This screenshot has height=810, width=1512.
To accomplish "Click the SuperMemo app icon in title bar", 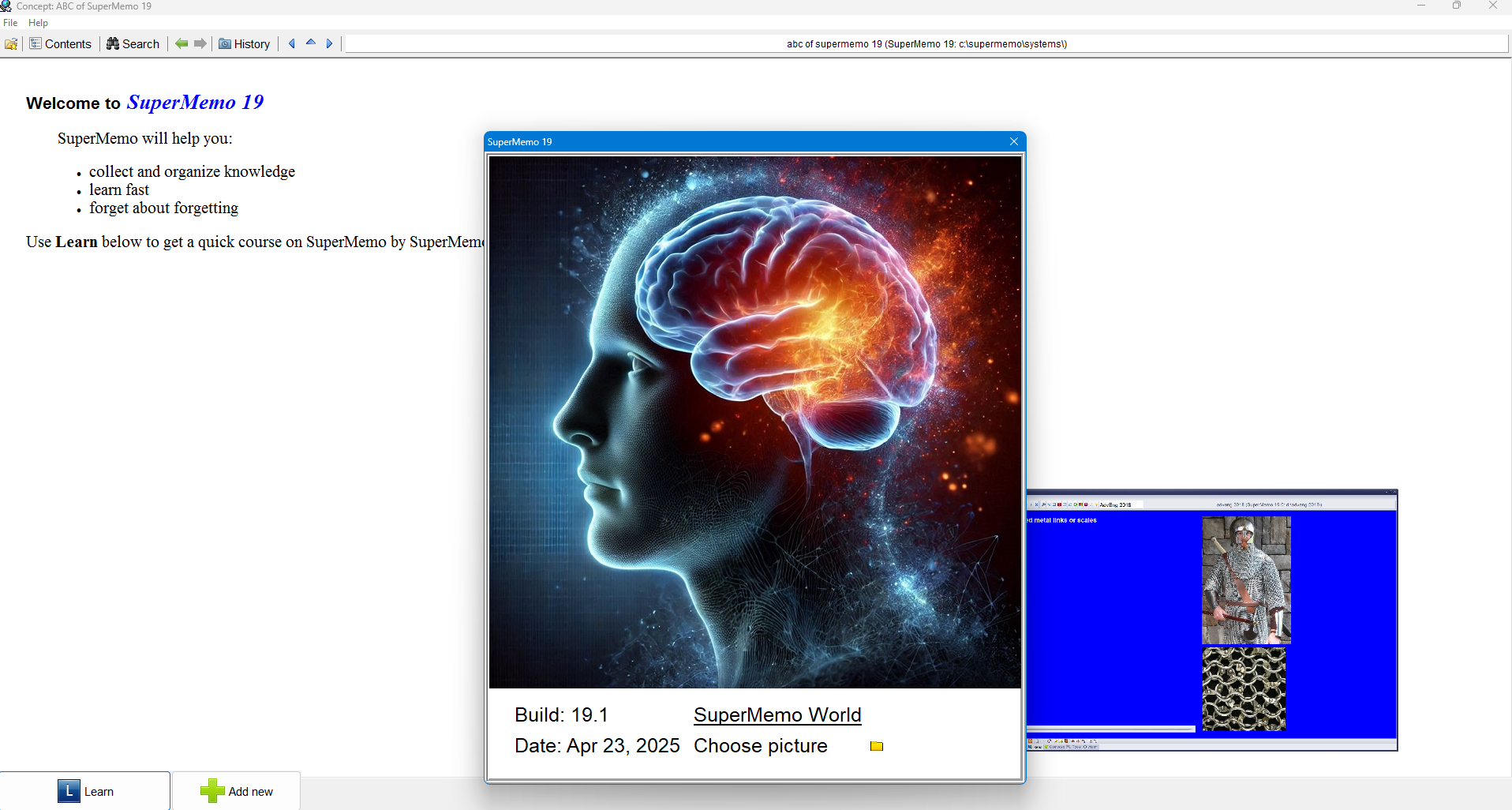I will 6,6.
